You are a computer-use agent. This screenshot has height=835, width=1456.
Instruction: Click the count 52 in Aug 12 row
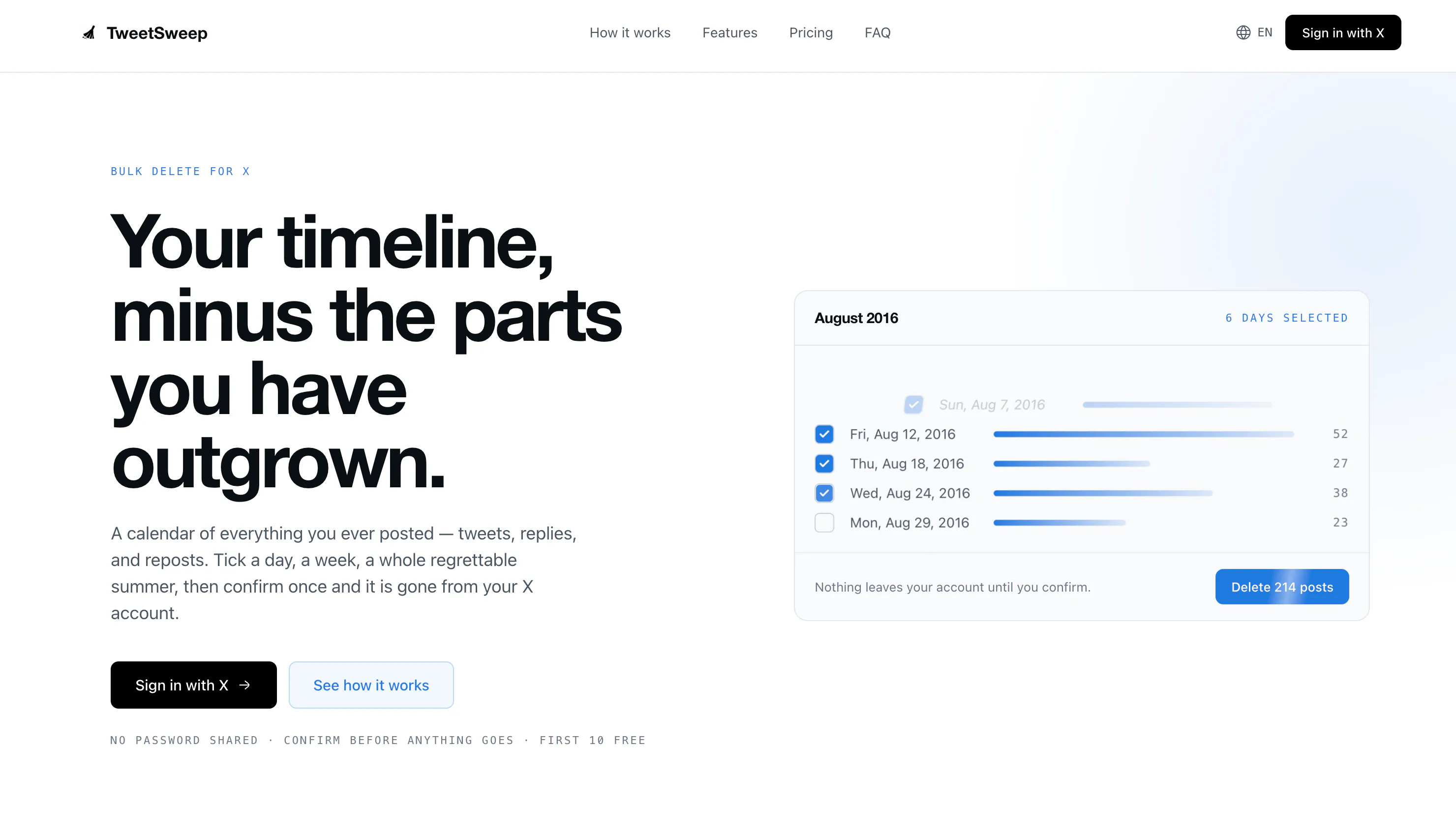(1340, 434)
